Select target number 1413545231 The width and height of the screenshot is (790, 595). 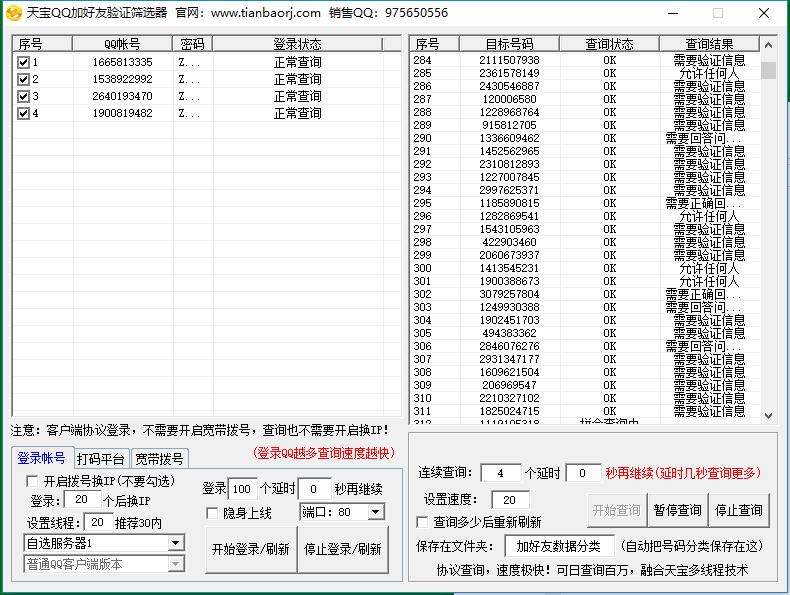pyautogui.click(x=509, y=269)
